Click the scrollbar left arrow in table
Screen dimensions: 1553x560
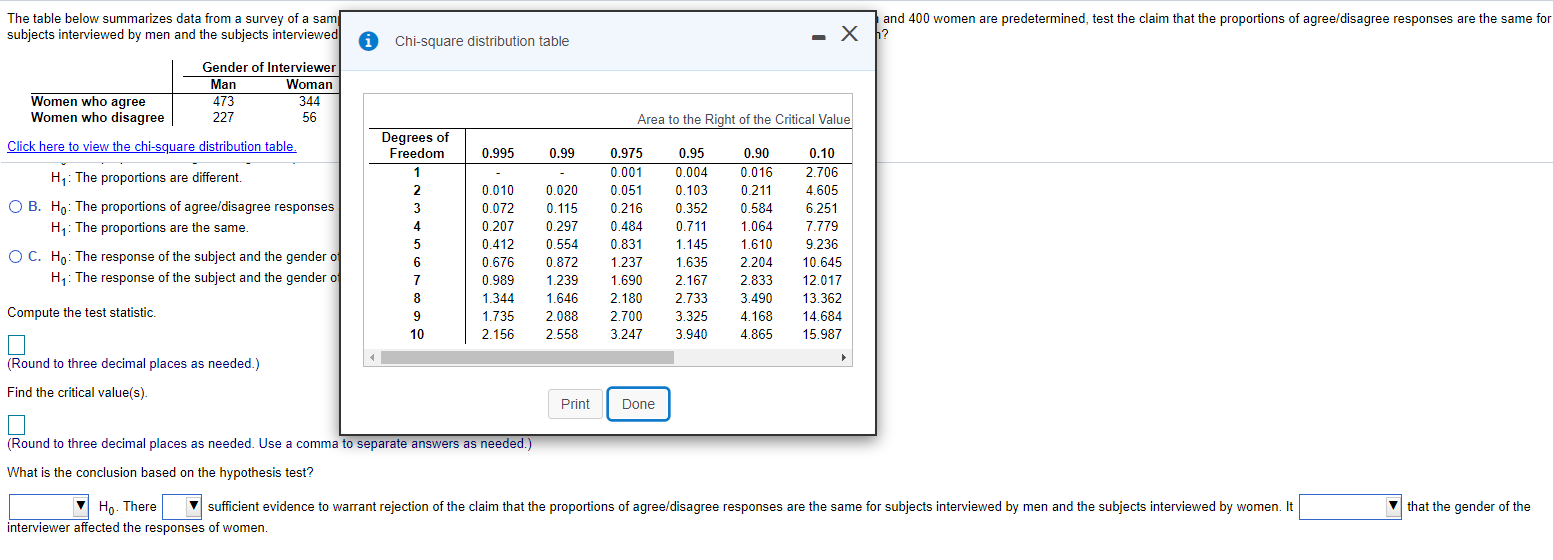tap(372, 357)
